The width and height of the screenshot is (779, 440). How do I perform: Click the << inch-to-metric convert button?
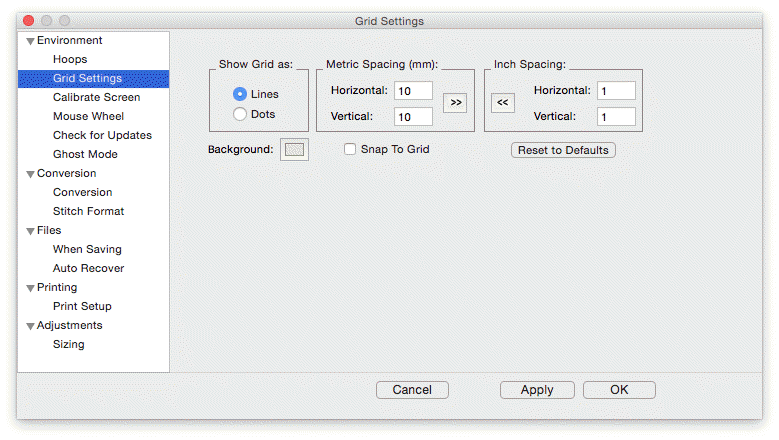pos(502,103)
